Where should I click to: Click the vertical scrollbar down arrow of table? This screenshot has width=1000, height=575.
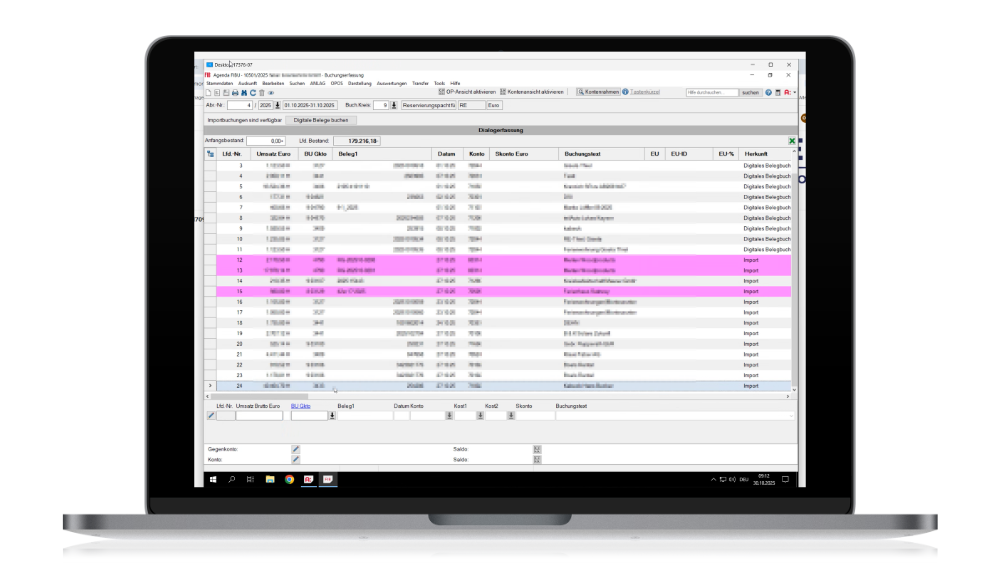794,389
